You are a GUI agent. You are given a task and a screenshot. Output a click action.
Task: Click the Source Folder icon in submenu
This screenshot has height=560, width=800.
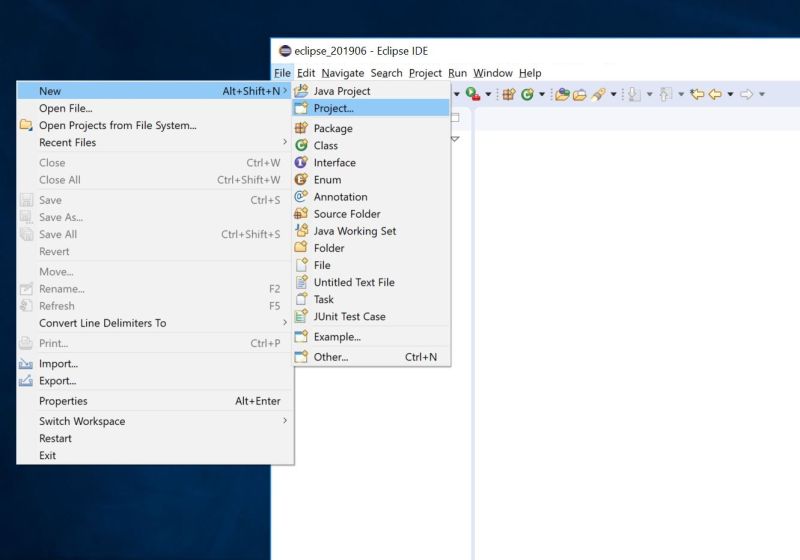coord(301,214)
